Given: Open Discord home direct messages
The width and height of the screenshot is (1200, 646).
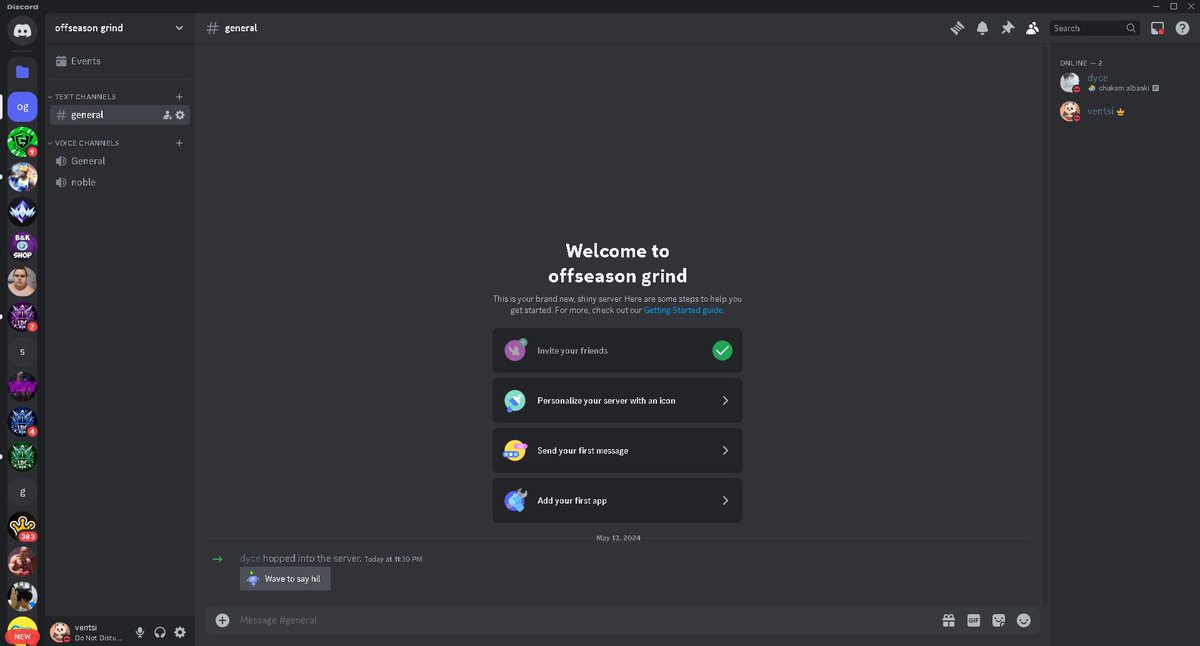Looking at the screenshot, I should [x=22, y=29].
